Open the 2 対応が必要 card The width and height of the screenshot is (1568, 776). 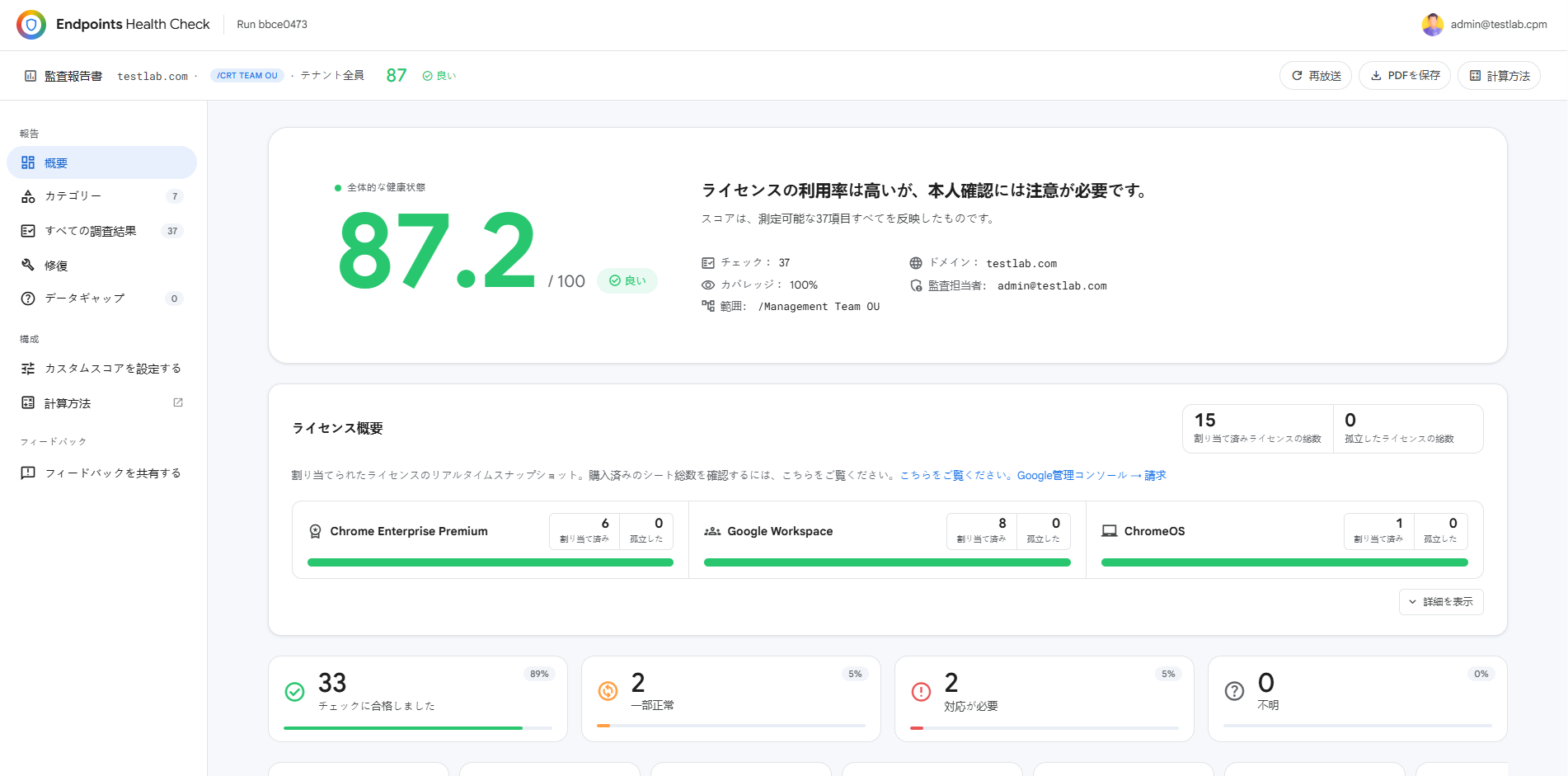pos(1045,699)
